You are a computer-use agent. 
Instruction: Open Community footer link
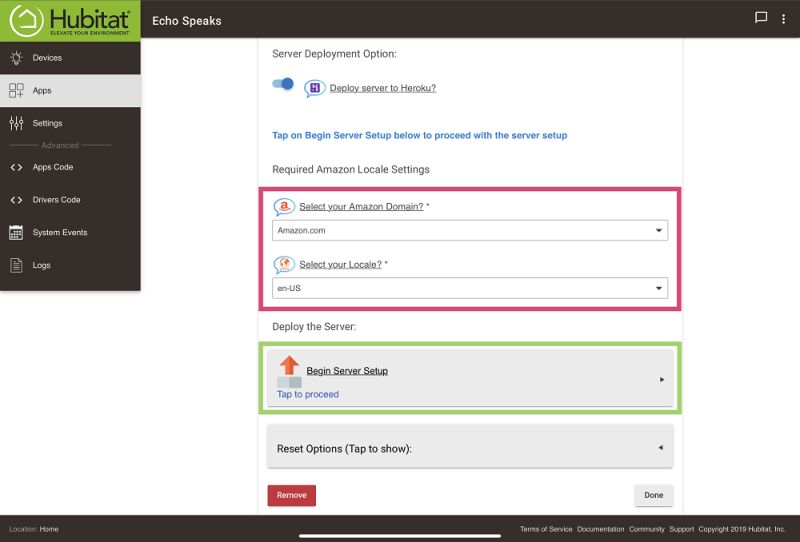[x=646, y=529]
